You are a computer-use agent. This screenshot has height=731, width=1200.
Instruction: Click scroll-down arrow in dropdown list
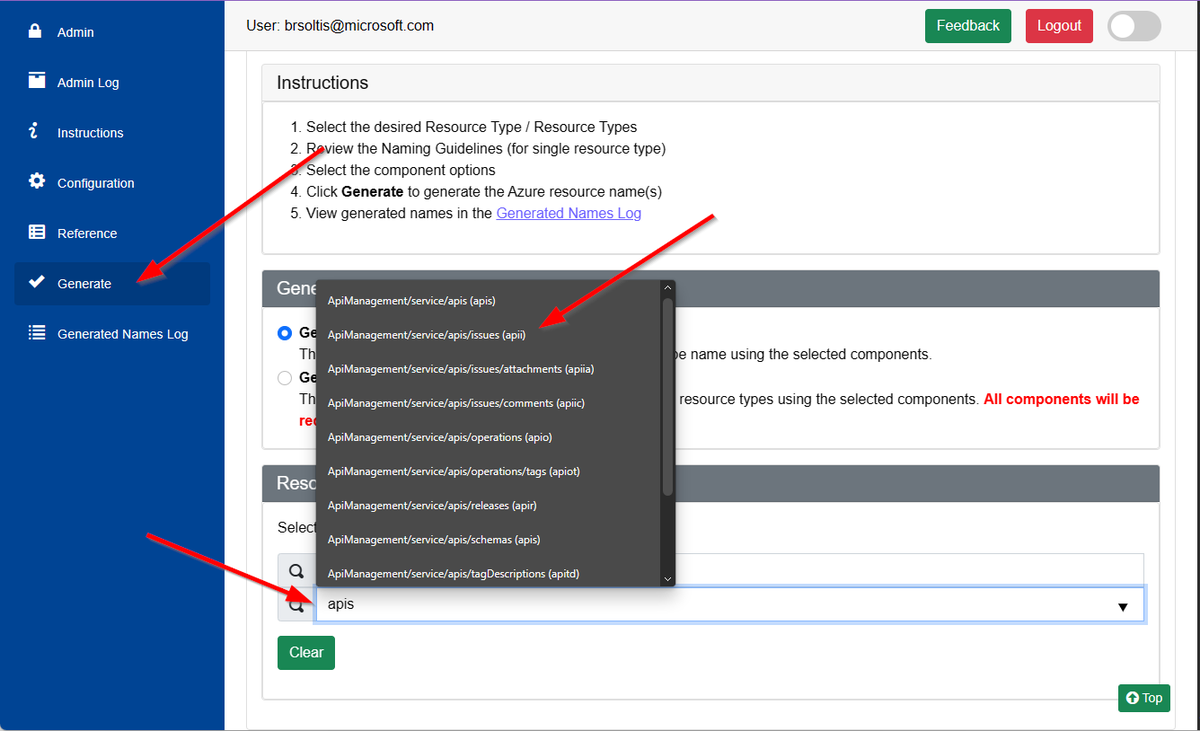point(668,578)
